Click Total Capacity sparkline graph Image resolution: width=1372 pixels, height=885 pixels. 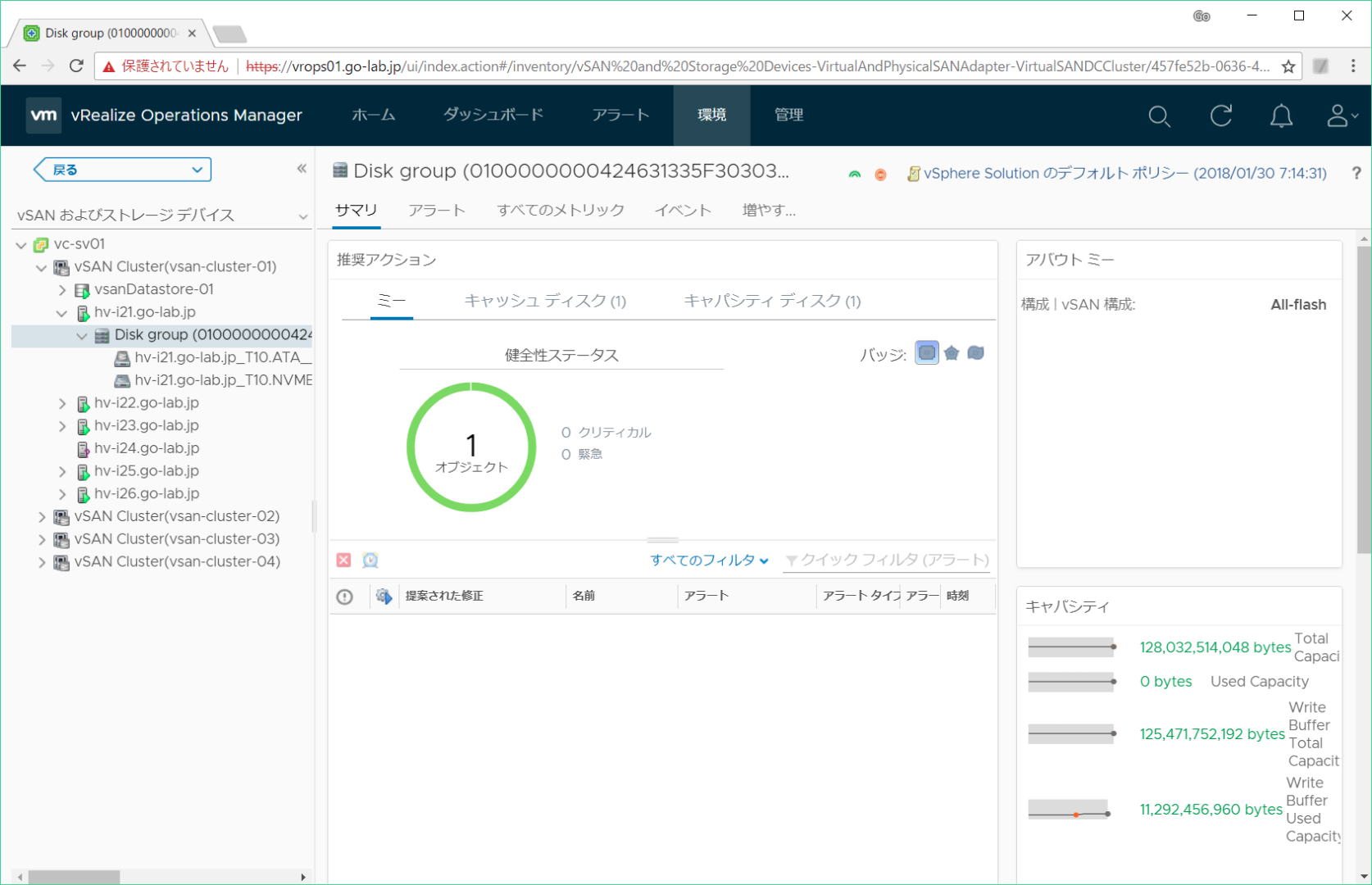coord(1072,647)
